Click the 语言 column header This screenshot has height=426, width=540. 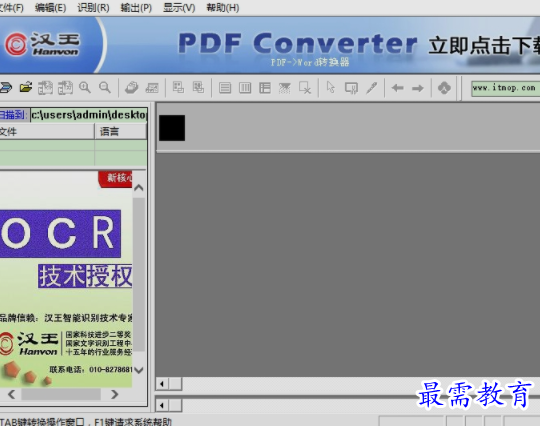coord(121,132)
